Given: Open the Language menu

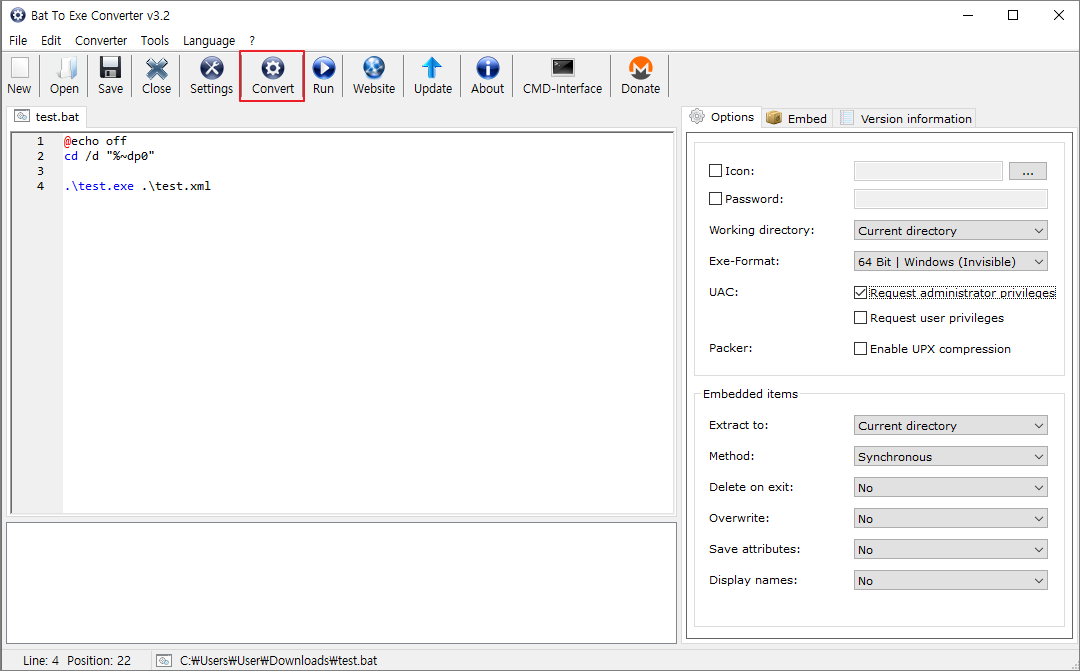Looking at the screenshot, I should click(209, 41).
